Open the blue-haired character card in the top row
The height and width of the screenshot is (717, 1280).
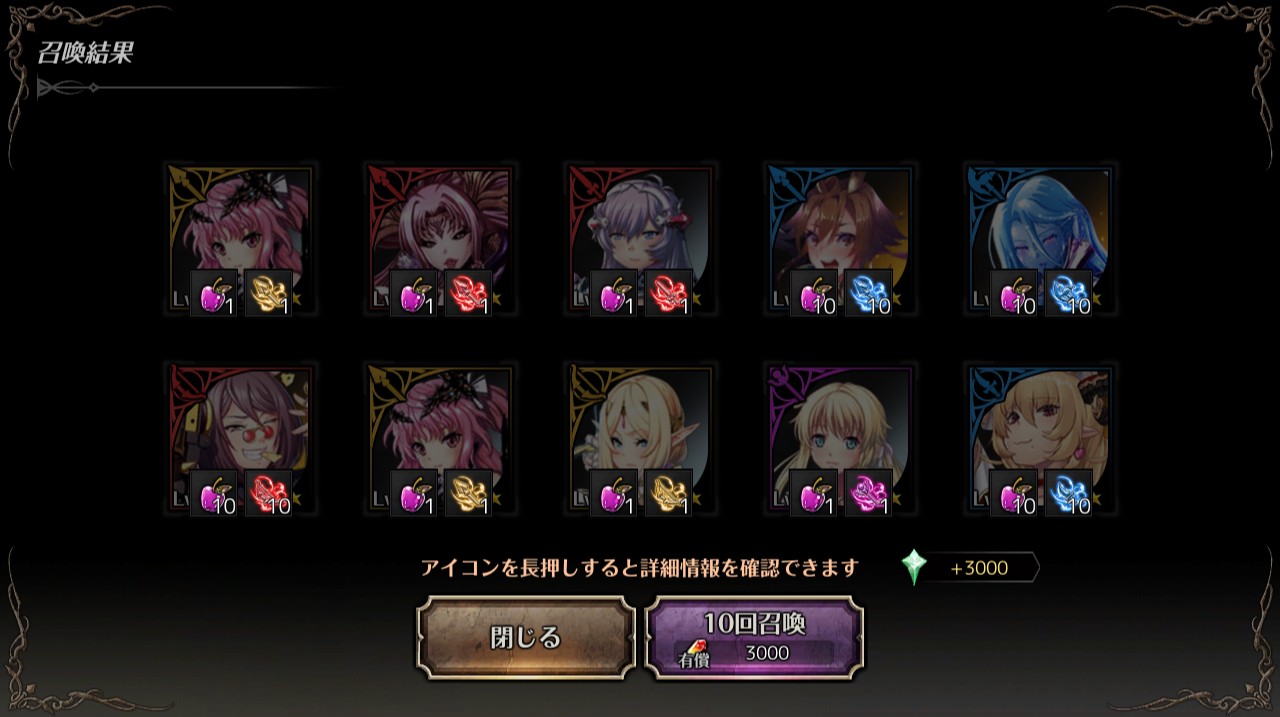(x=1040, y=240)
